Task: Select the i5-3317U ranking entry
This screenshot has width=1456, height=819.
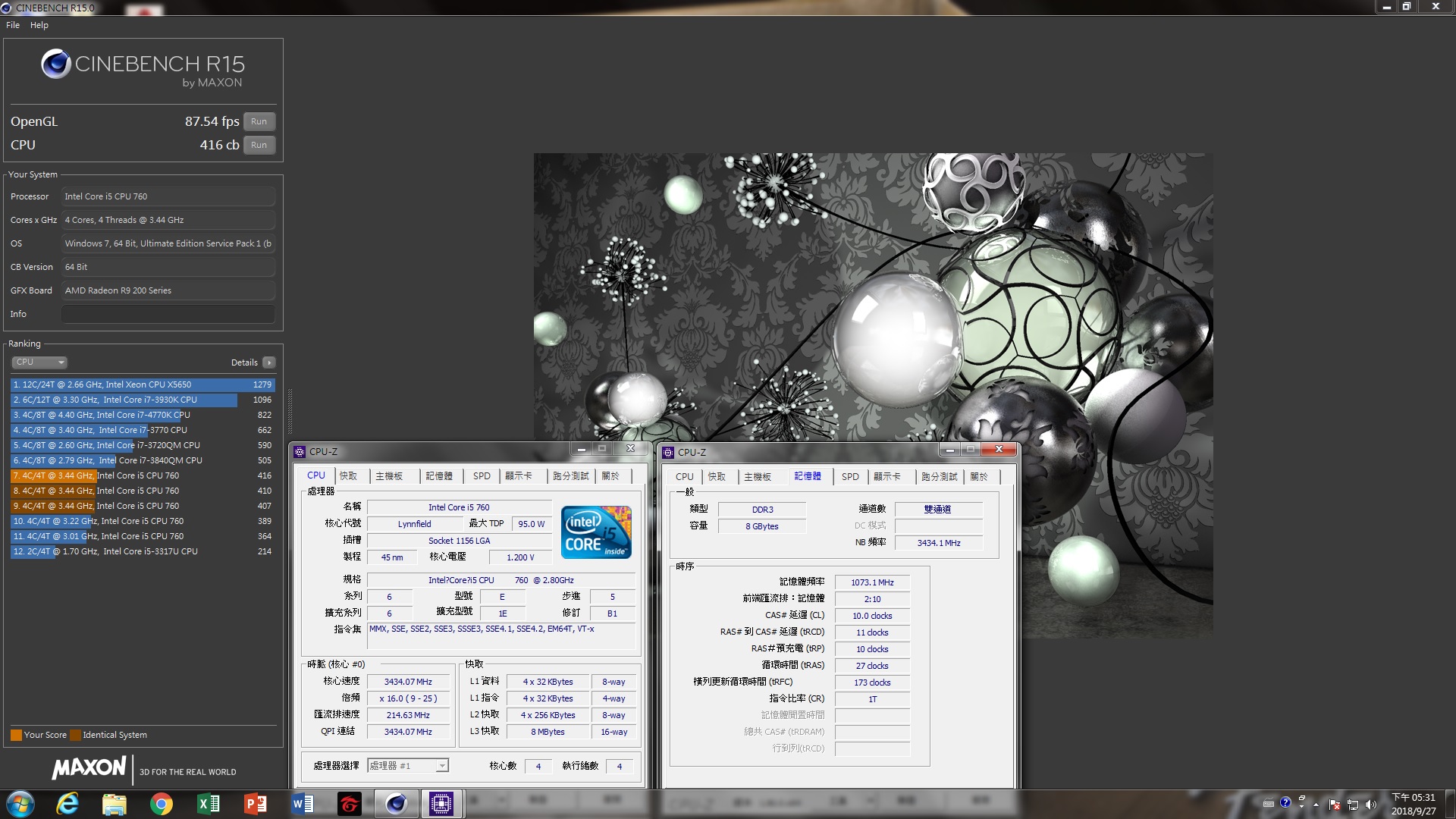Action: tap(142, 551)
